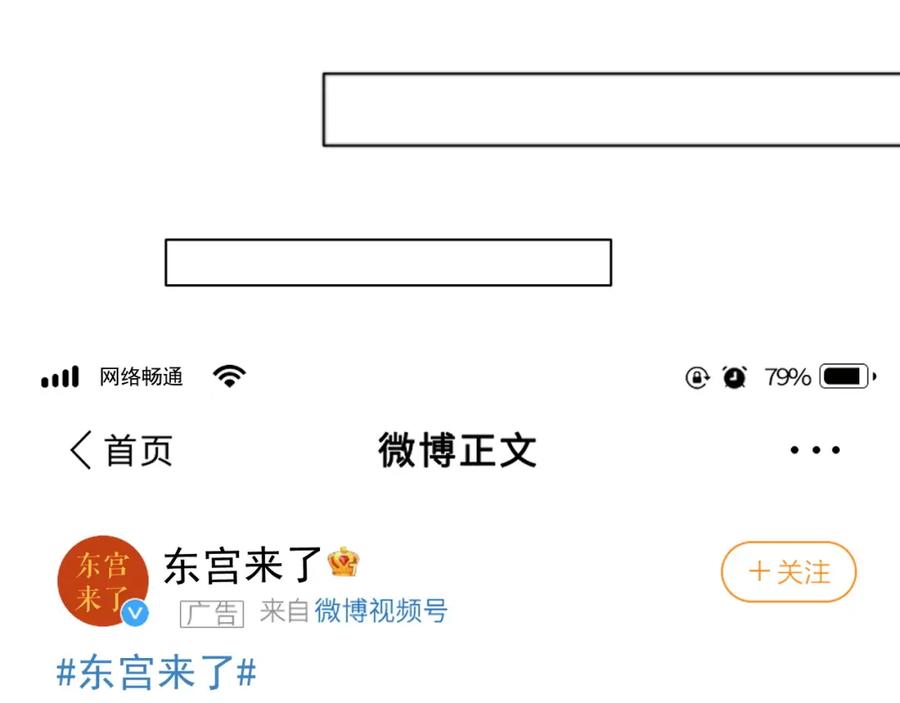The image size is (900, 703).
Task: Open 东宫来了 profile avatar
Action: tap(103, 581)
